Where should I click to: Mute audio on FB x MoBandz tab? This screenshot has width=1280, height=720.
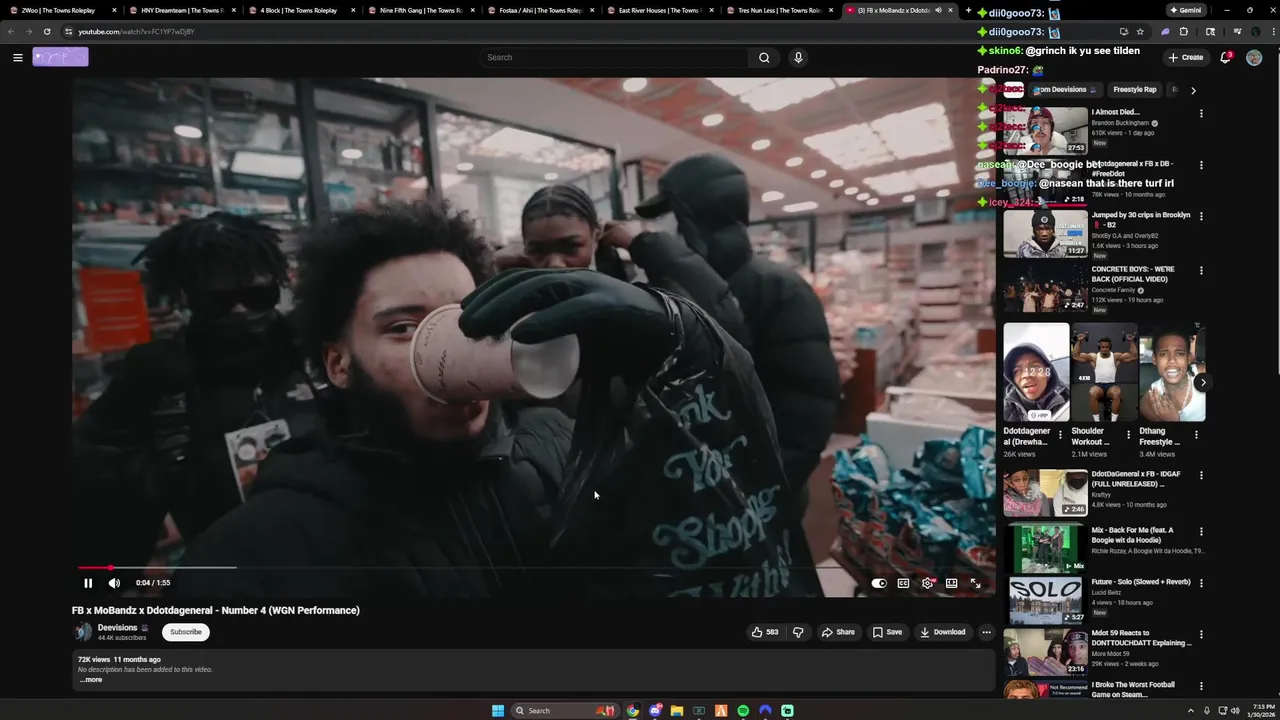pos(938,10)
